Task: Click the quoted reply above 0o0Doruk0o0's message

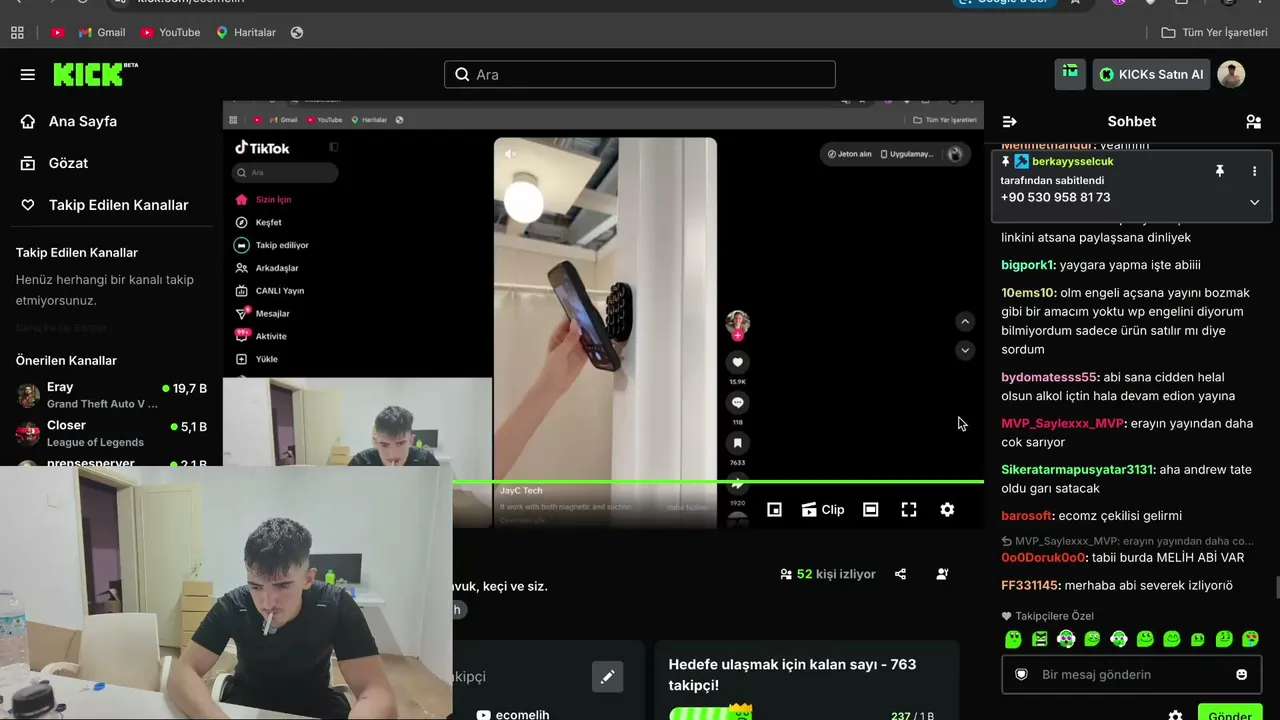Action: tap(1128, 541)
